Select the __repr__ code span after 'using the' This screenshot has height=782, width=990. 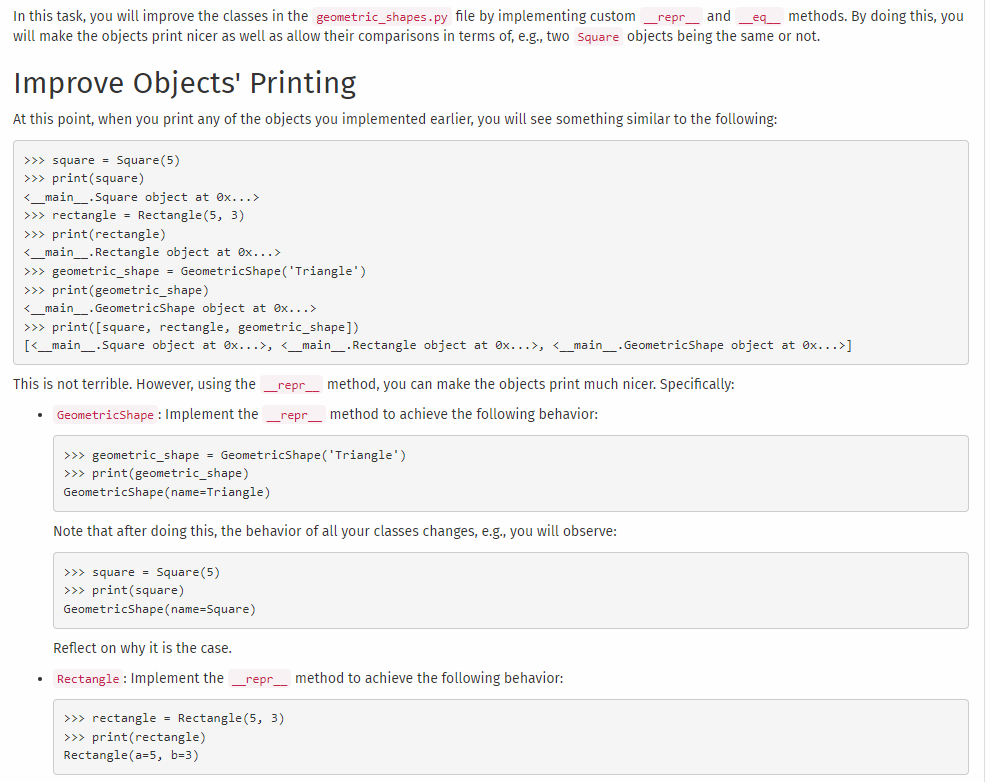(x=291, y=384)
